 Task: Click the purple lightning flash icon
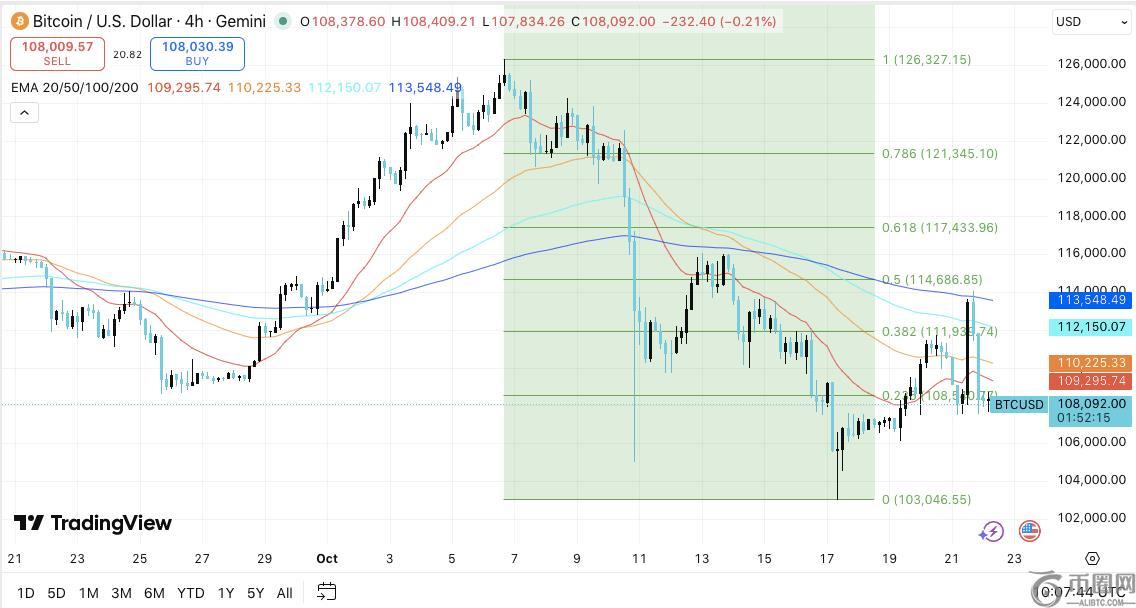pyautogui.click(x=991, y=531)
